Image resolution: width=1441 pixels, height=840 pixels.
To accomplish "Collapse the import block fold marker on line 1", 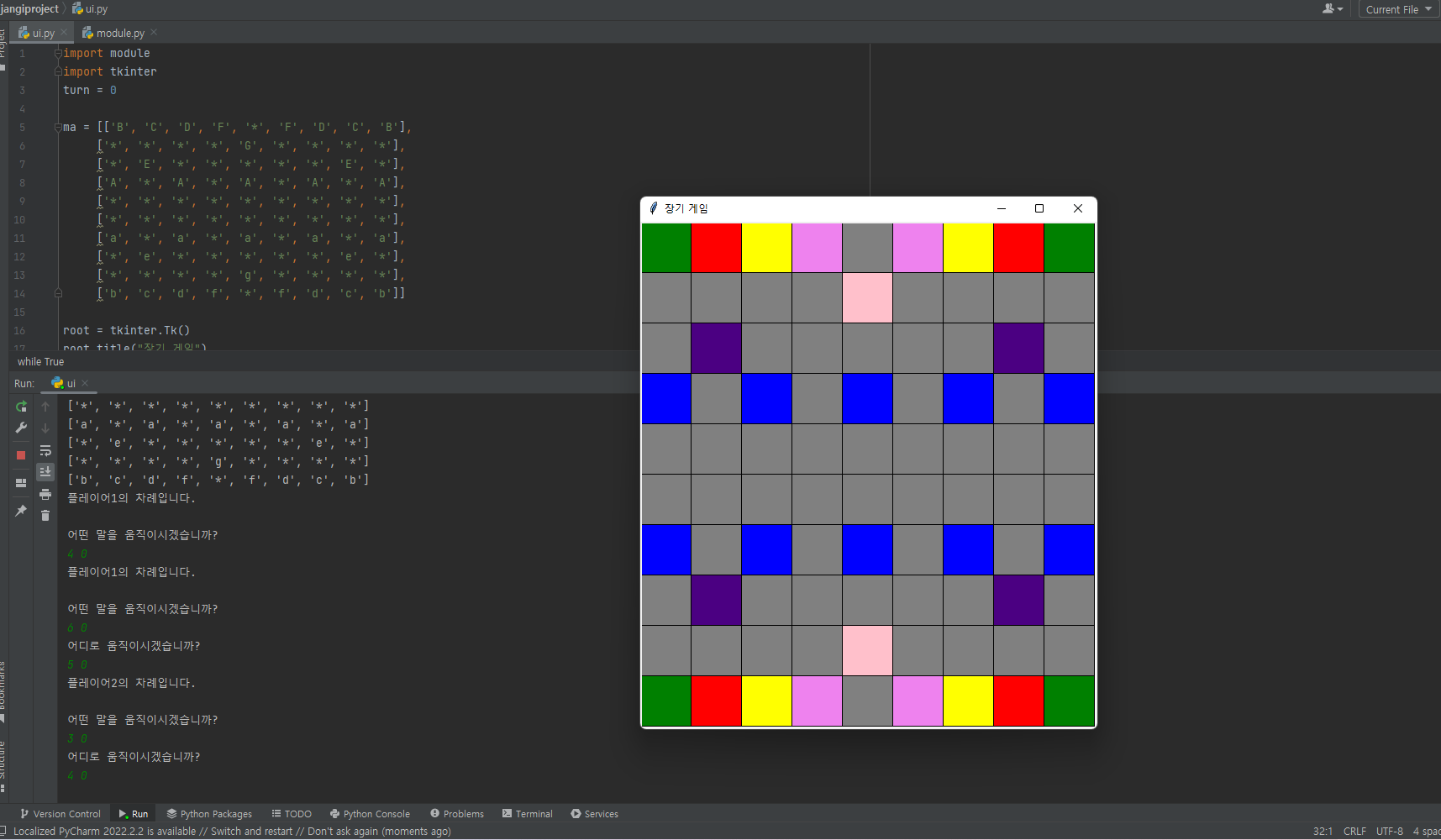I will (x=58, y=53).
